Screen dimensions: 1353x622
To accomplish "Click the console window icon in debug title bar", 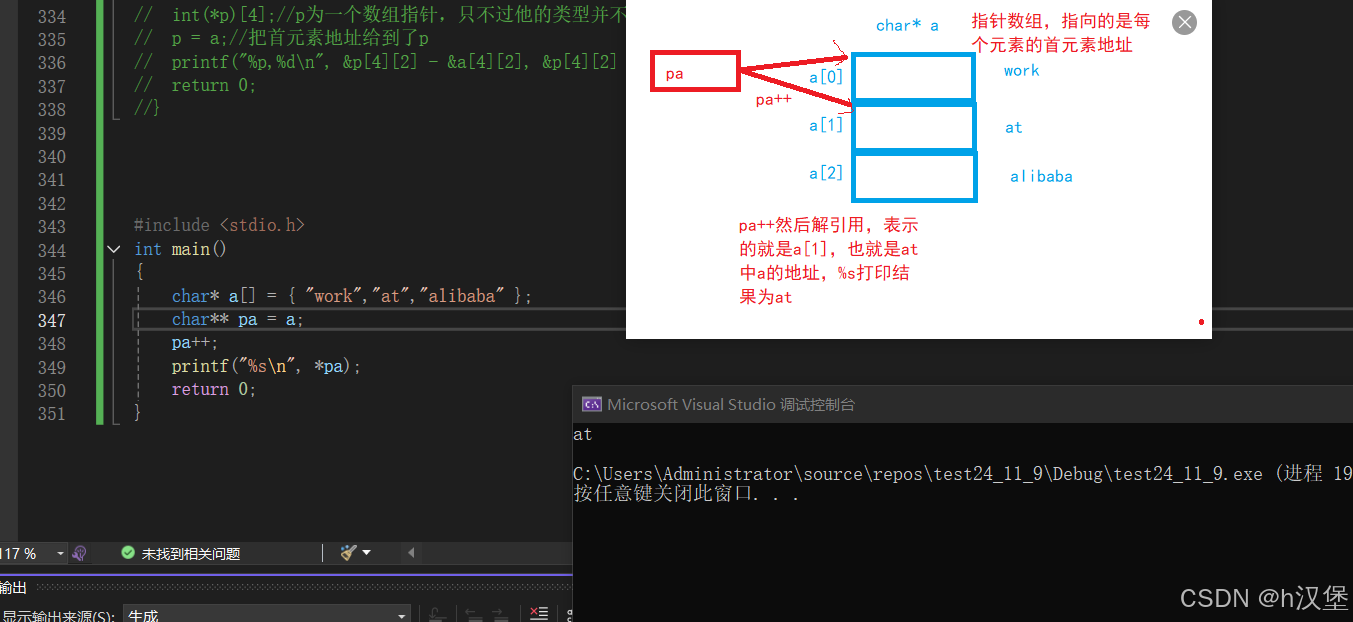I will tap(591, 405).
